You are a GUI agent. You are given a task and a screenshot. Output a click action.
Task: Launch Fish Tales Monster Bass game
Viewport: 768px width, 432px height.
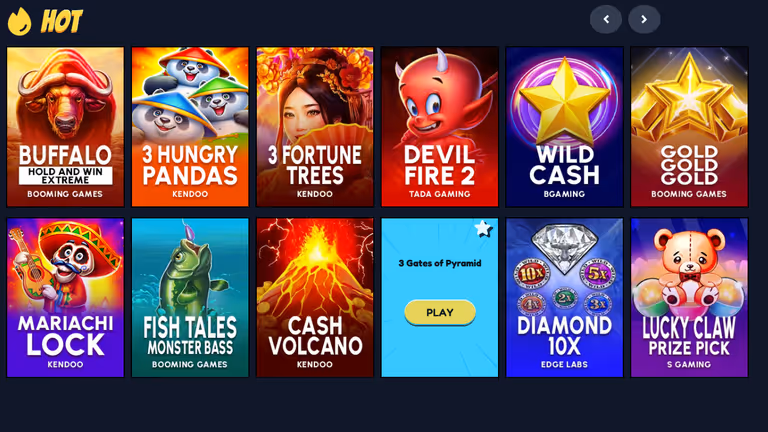pyautogui.click(x=190, y=298)
